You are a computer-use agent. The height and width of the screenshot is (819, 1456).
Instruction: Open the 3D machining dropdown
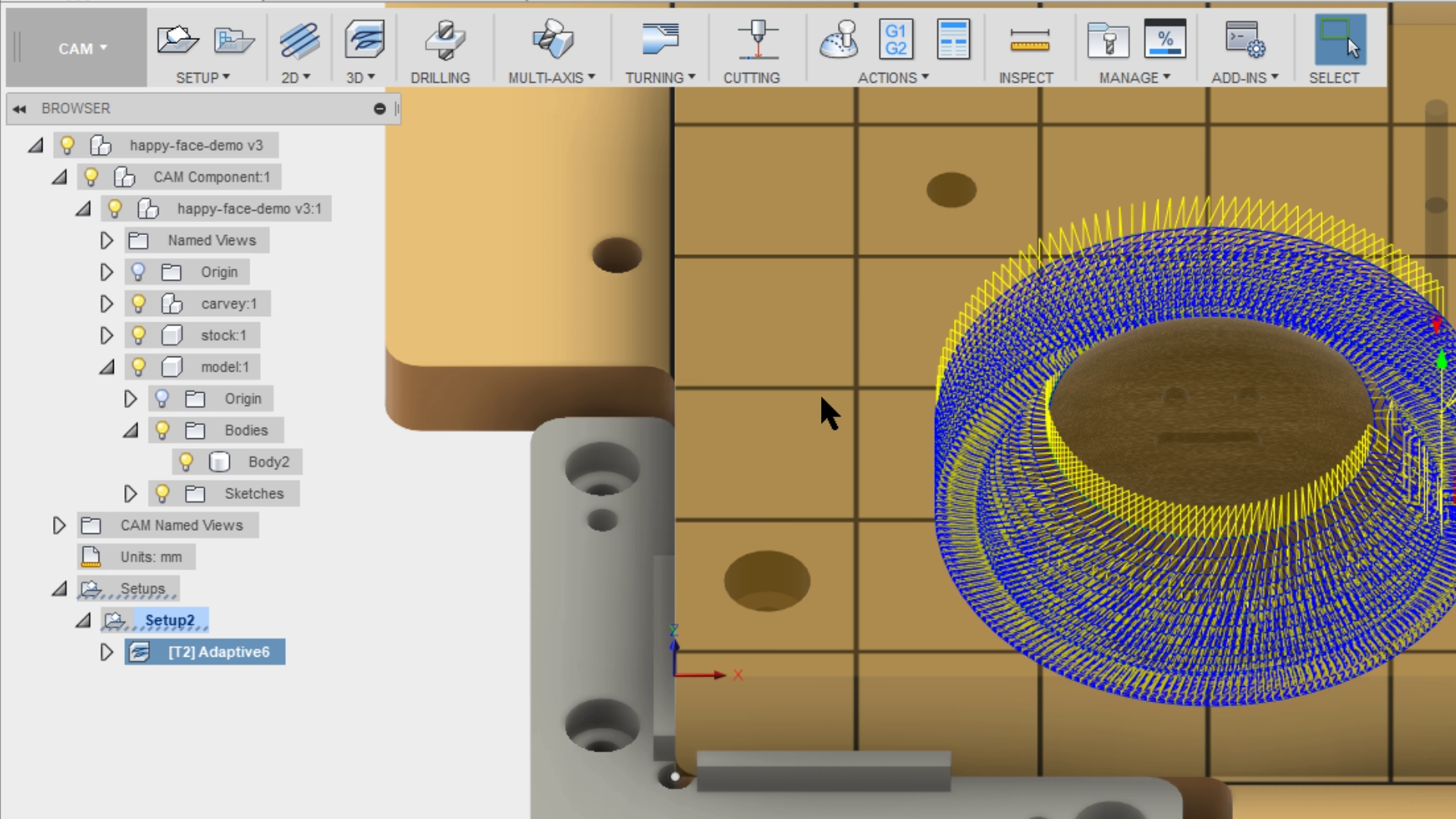(362, 77)
